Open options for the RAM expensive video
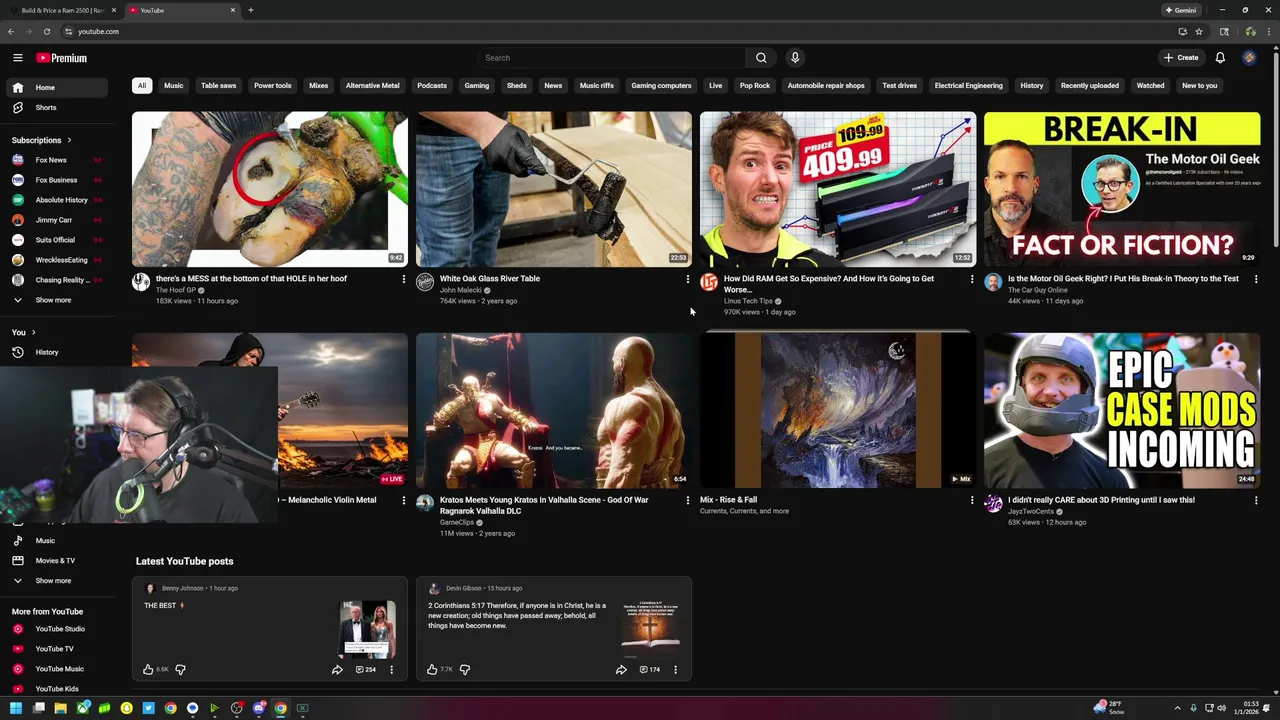The height and width of the screenshot is (720, 1280). coord(972,279)
